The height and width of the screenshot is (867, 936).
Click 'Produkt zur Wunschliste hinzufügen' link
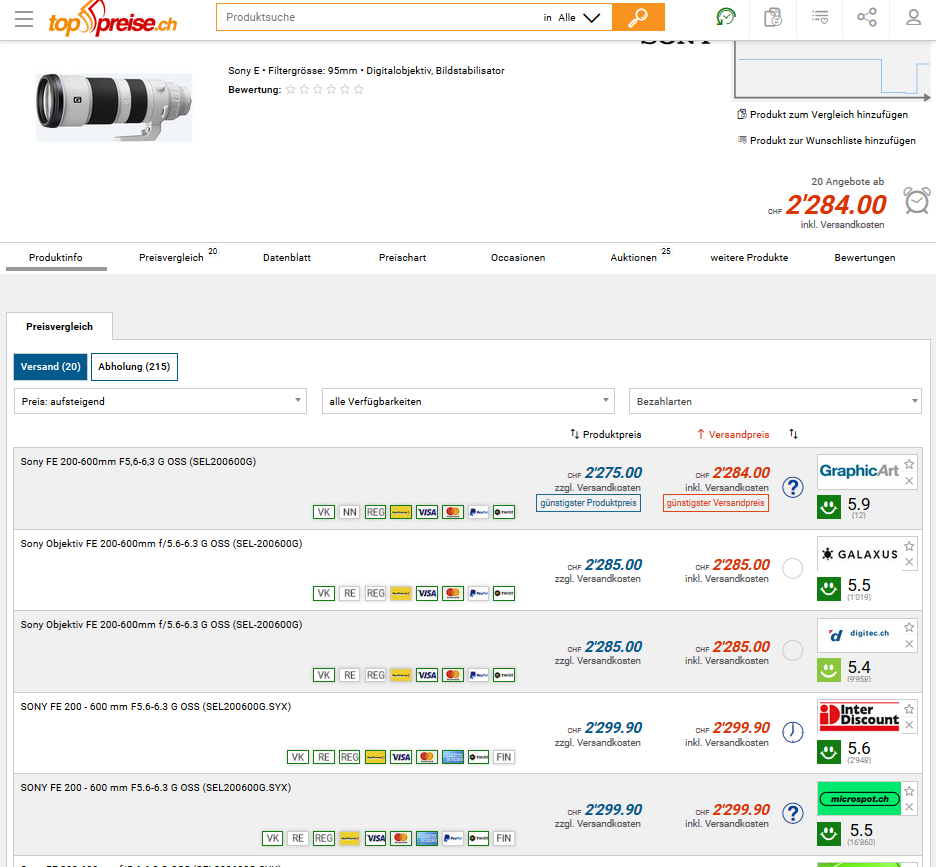click(x=832, y=141)
